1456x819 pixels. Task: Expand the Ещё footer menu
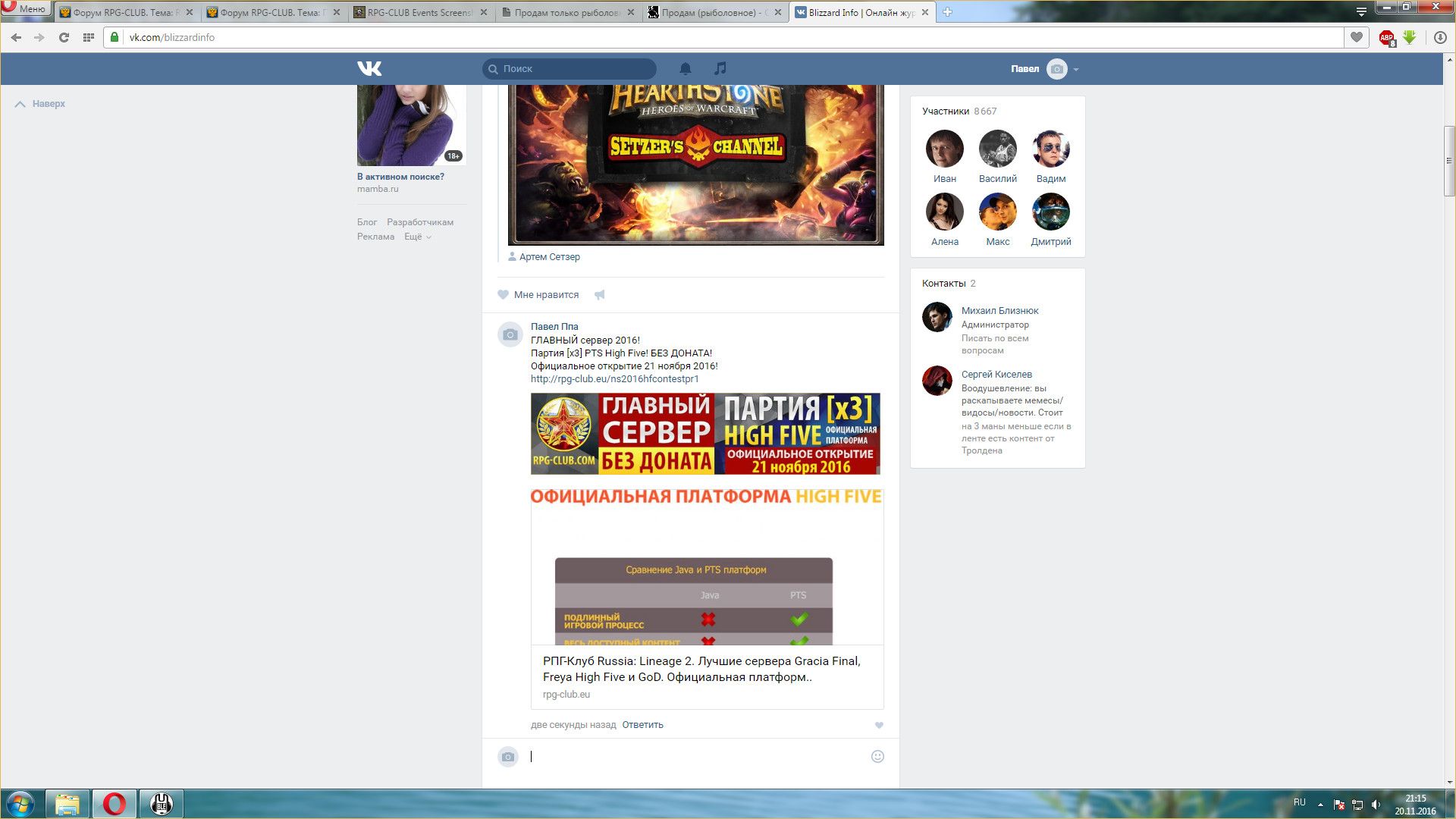(x=418, y=237)
